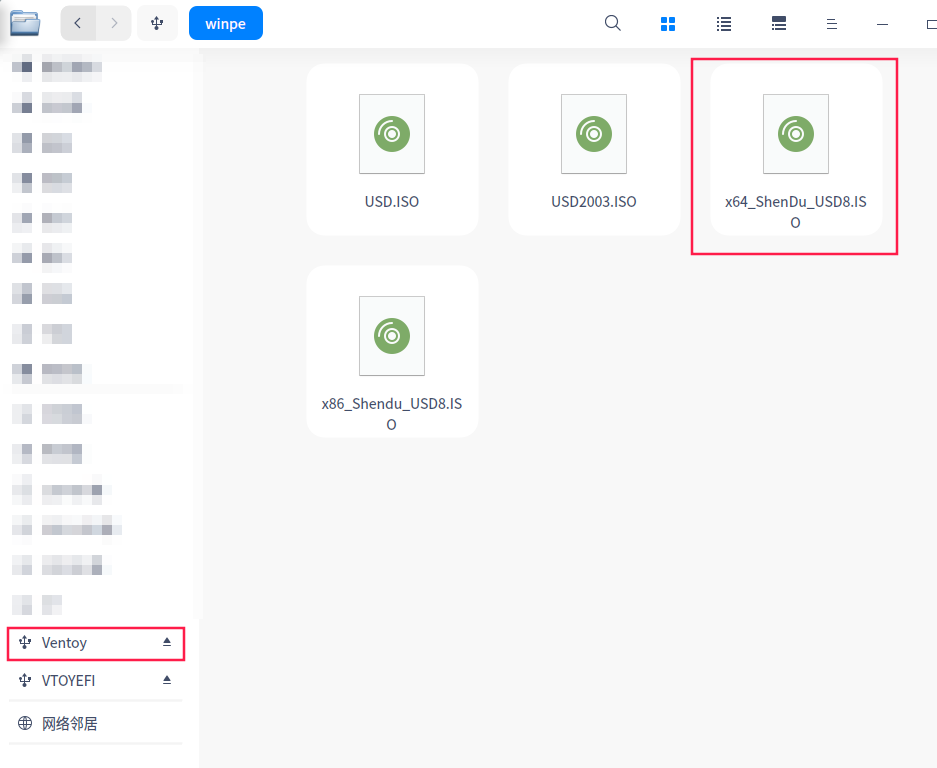The width and height of the screenshot is (937, 768).
Task: Minimize the file manager window
Action: coord(881,24)
